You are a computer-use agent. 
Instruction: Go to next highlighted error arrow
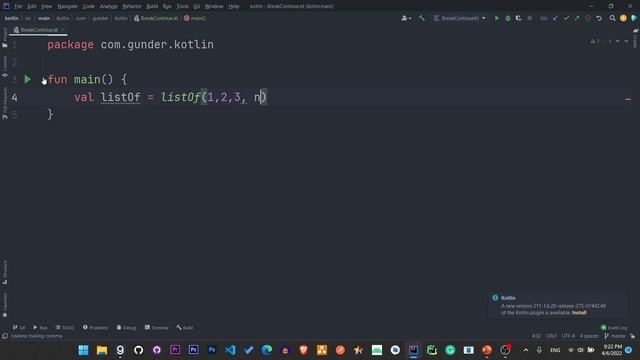(x=626, y=41)
